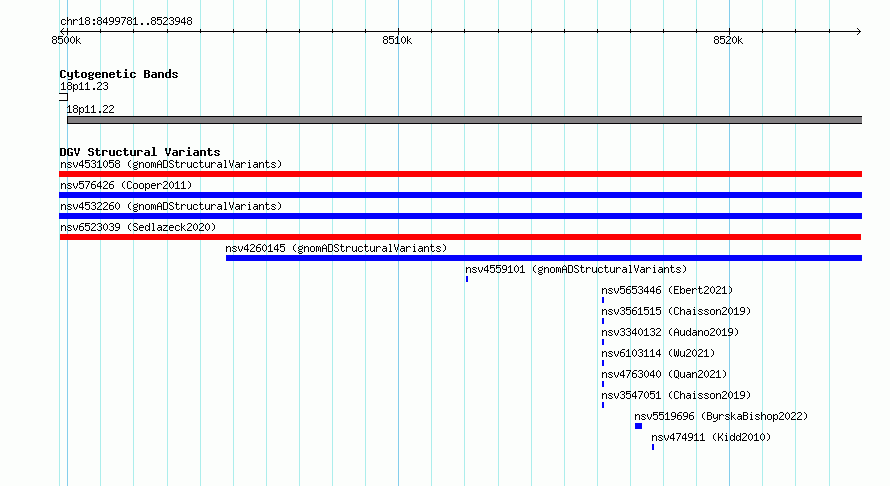Click the nsv4531058 gnomAD variant label
Viewport: 890px width, 486px height.
pyautogui.click(x=171, y=164)
